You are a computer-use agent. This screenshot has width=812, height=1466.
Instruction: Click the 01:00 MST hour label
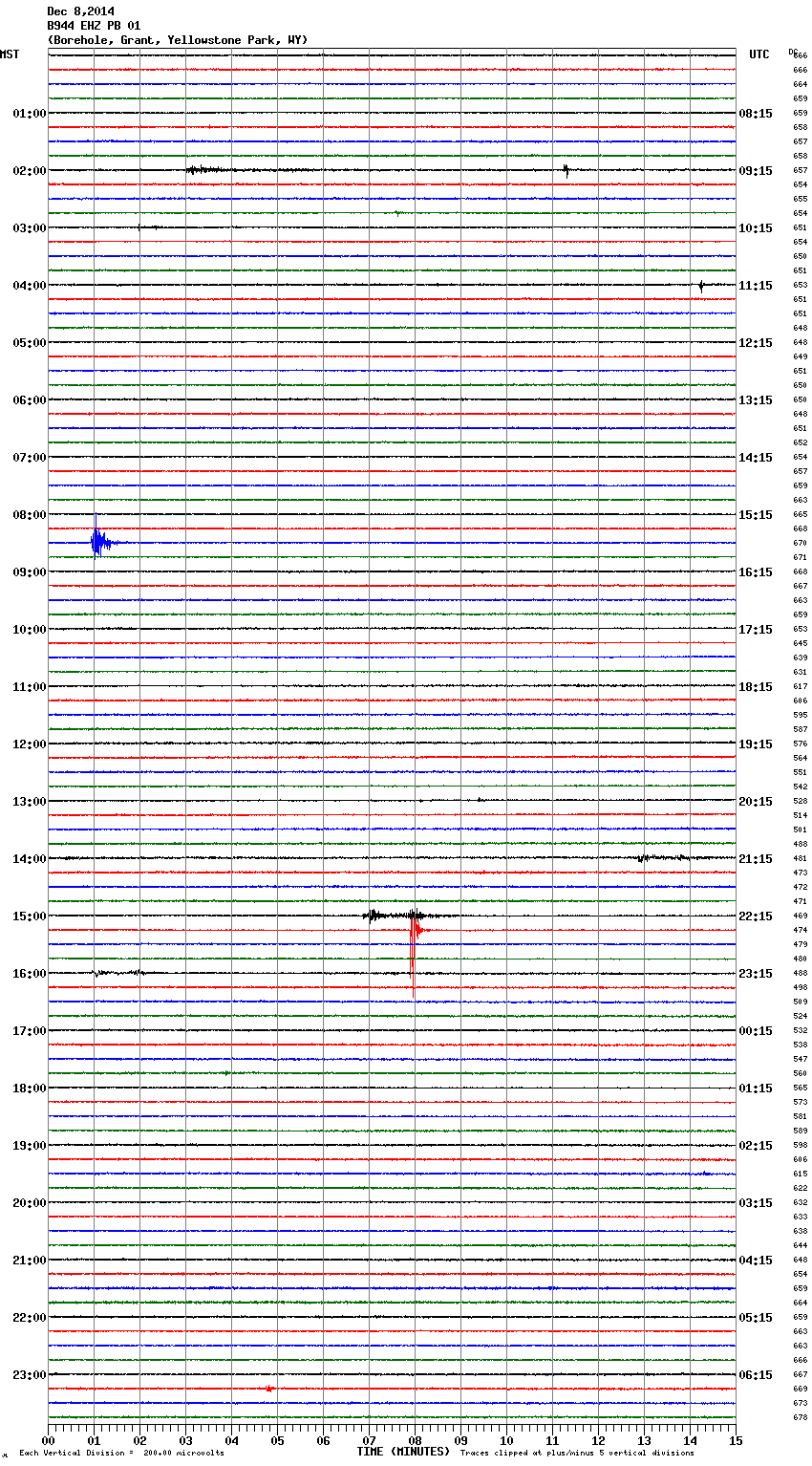[29, 114]
